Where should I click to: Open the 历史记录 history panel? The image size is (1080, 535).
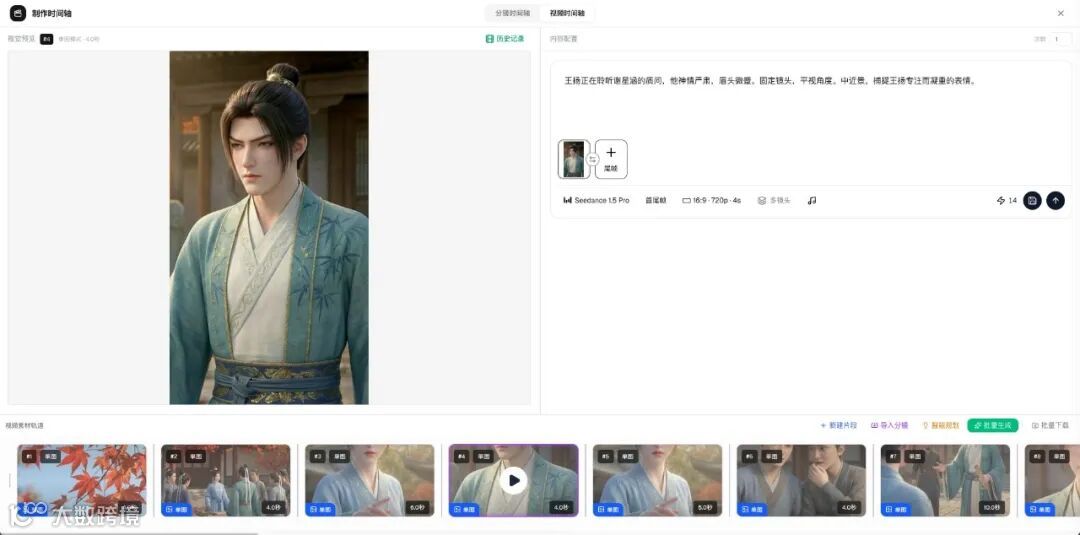click(x=505, y=39)
